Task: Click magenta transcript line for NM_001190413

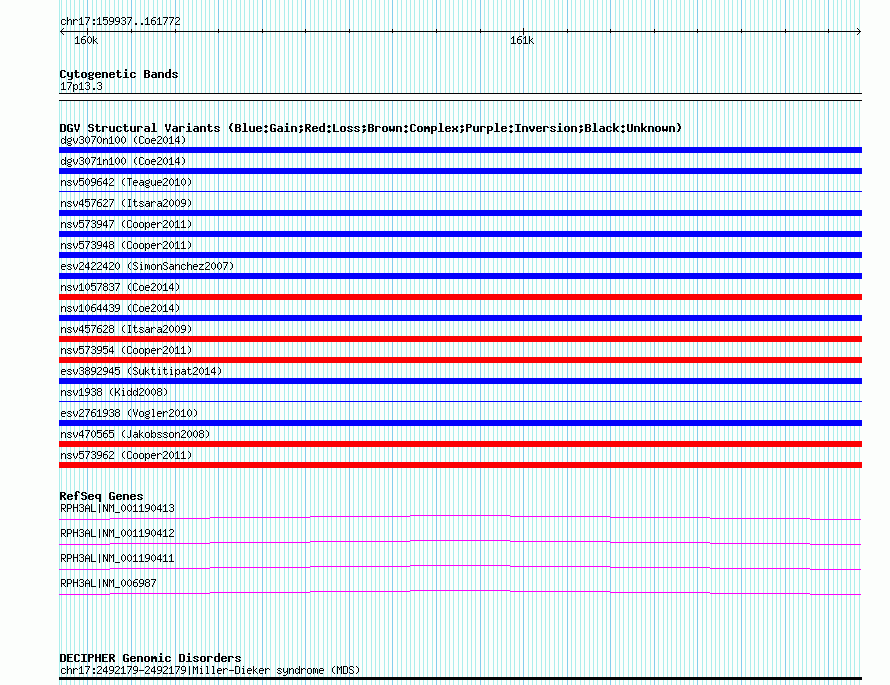Action: point(460,516)
